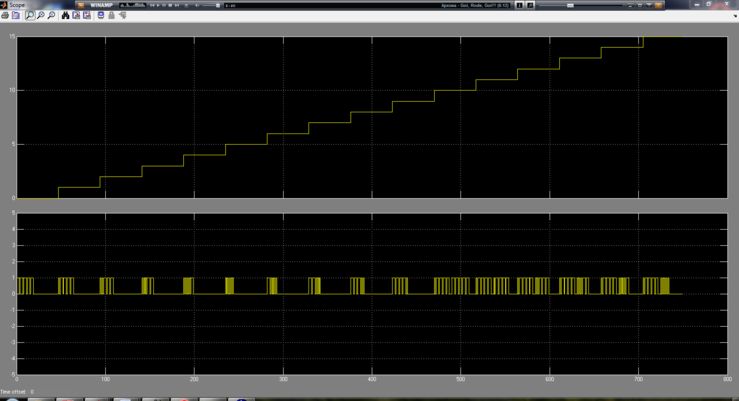
Task: Click the Winamp track title text
Action: (x=475, y=5)
